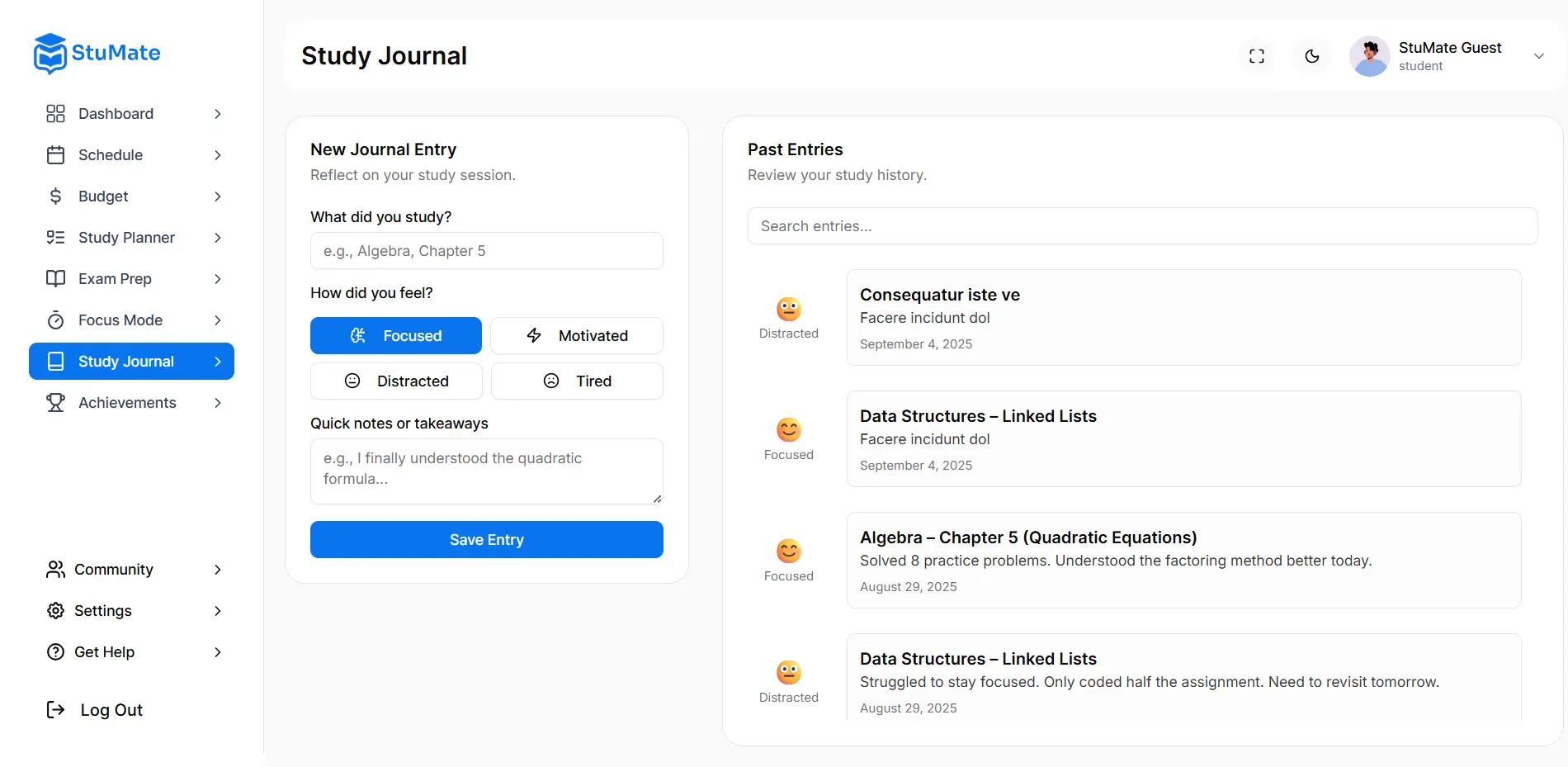Click the Dashboard grid icon

click(55, 114)
